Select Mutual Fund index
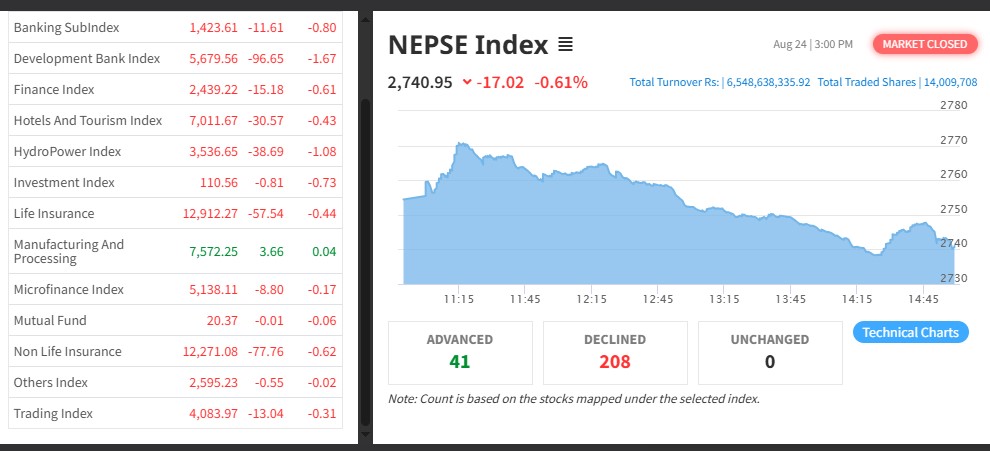This screenshot has height=451, width=990. pyautogui.click(x=50, y=320)
